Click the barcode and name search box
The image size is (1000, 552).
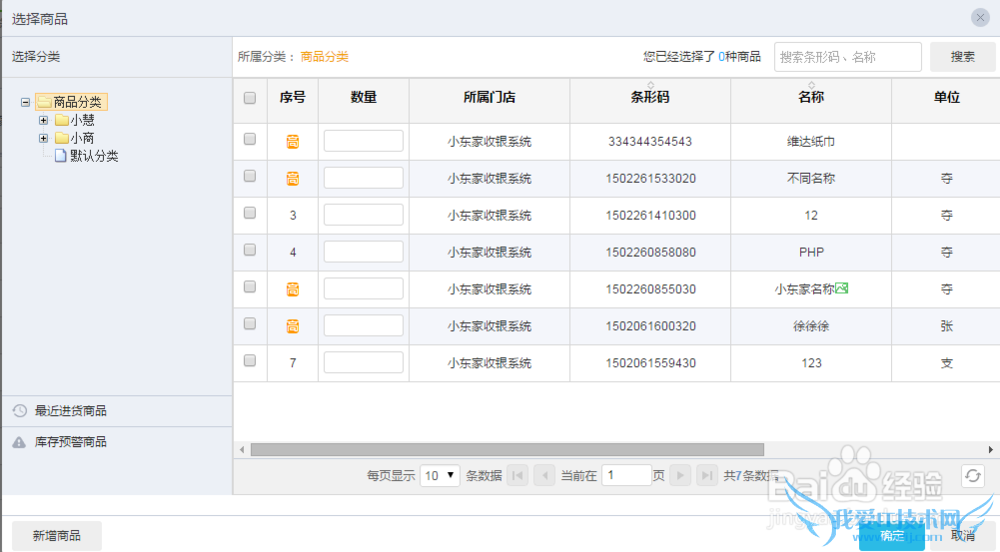pyautogui.click(x=847, y=57)
